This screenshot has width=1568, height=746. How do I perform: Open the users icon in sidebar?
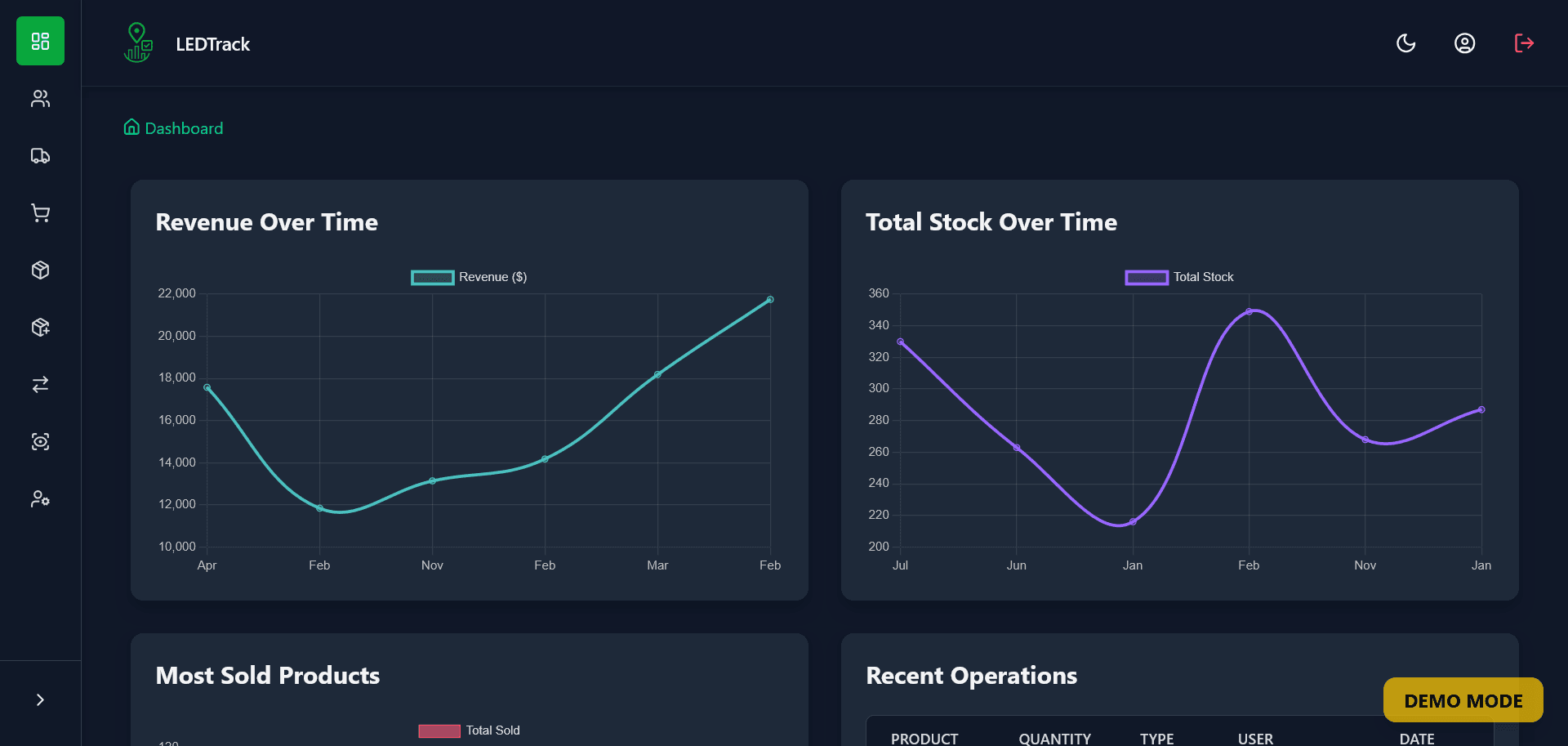pyautogui.click(x=40, y=99)
